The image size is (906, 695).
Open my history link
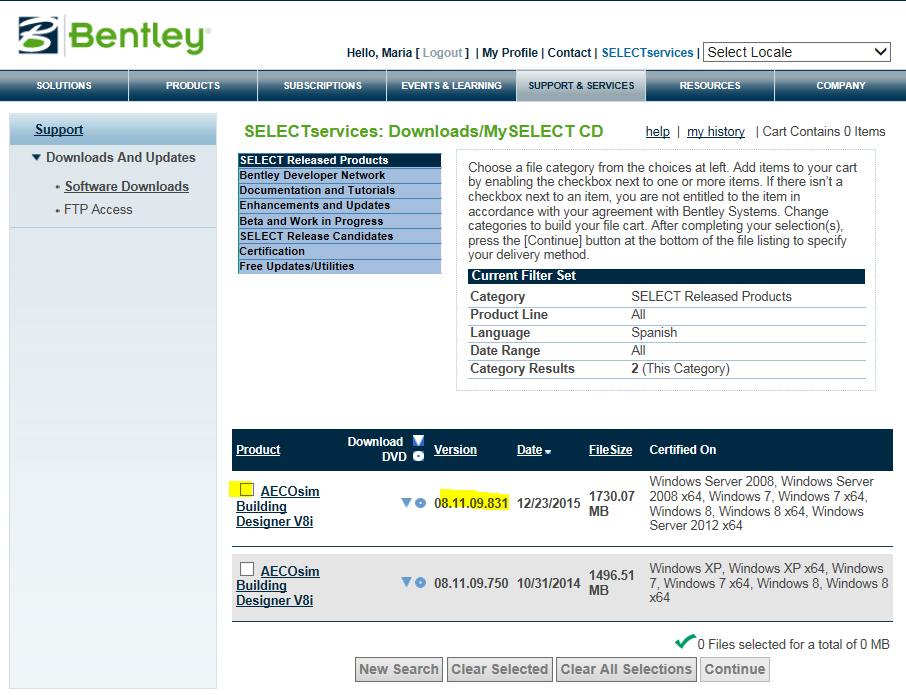[716, 132]
